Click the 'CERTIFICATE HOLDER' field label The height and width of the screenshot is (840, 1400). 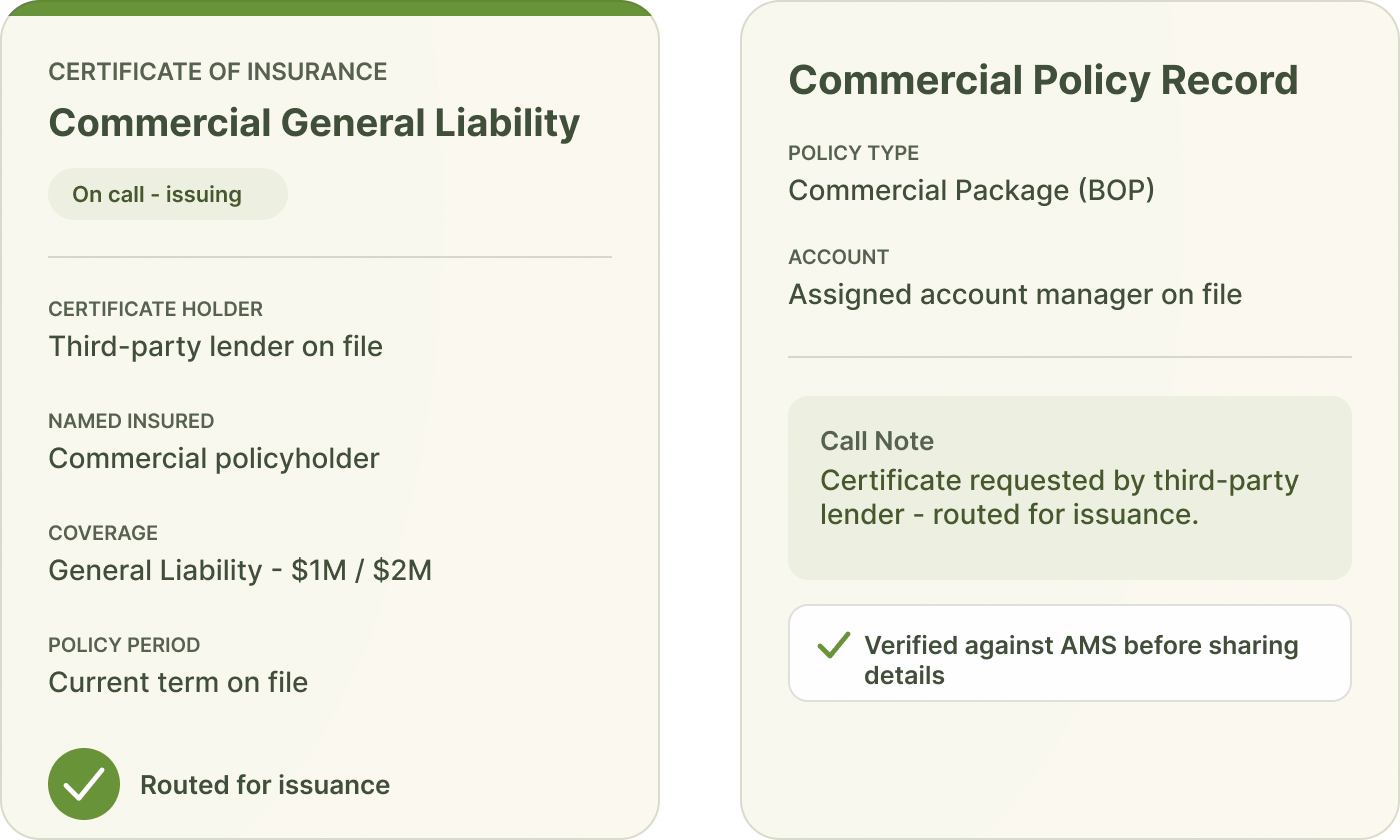[x=156, y=309]
